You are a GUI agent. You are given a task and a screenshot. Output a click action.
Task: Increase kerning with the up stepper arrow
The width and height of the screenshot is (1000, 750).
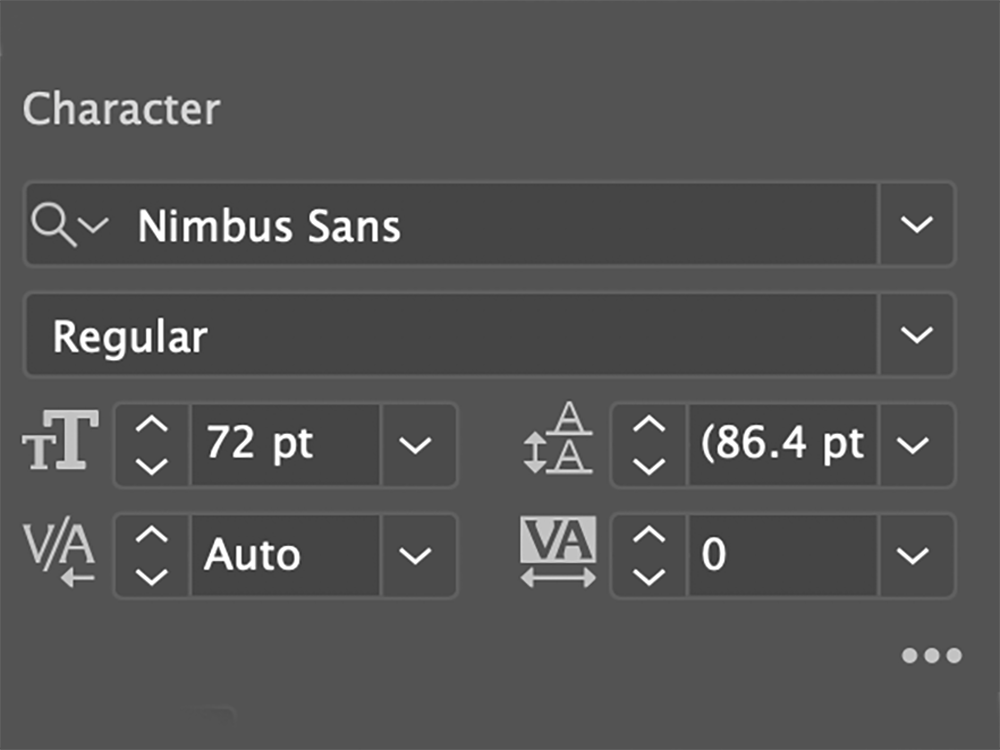coord(152,537)
